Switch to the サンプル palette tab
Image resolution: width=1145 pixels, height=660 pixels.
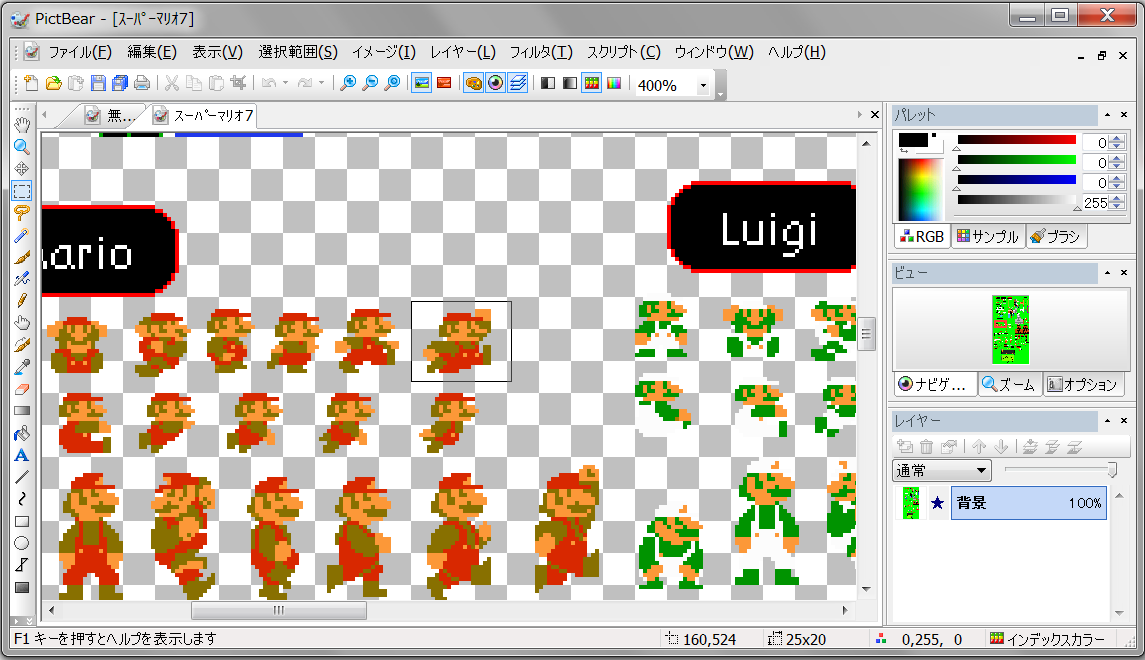[988, 237]
